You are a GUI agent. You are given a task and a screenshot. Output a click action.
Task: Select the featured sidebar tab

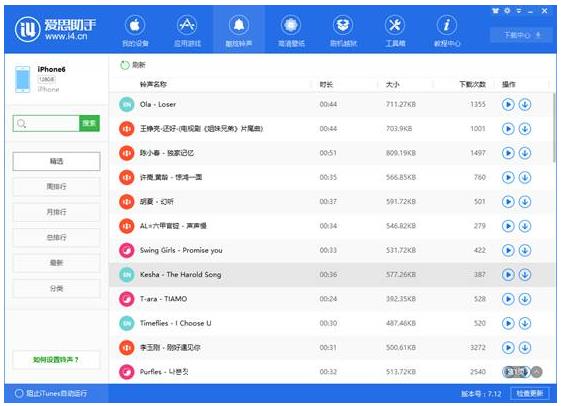click(x=57, y=161)
